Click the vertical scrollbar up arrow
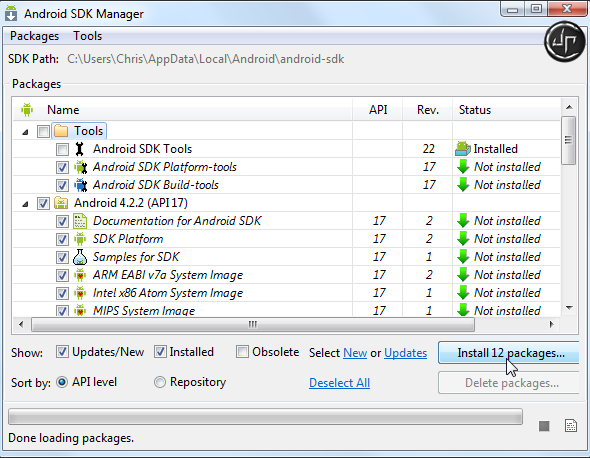Screen dimensions: 590x458 coord(569,108)
